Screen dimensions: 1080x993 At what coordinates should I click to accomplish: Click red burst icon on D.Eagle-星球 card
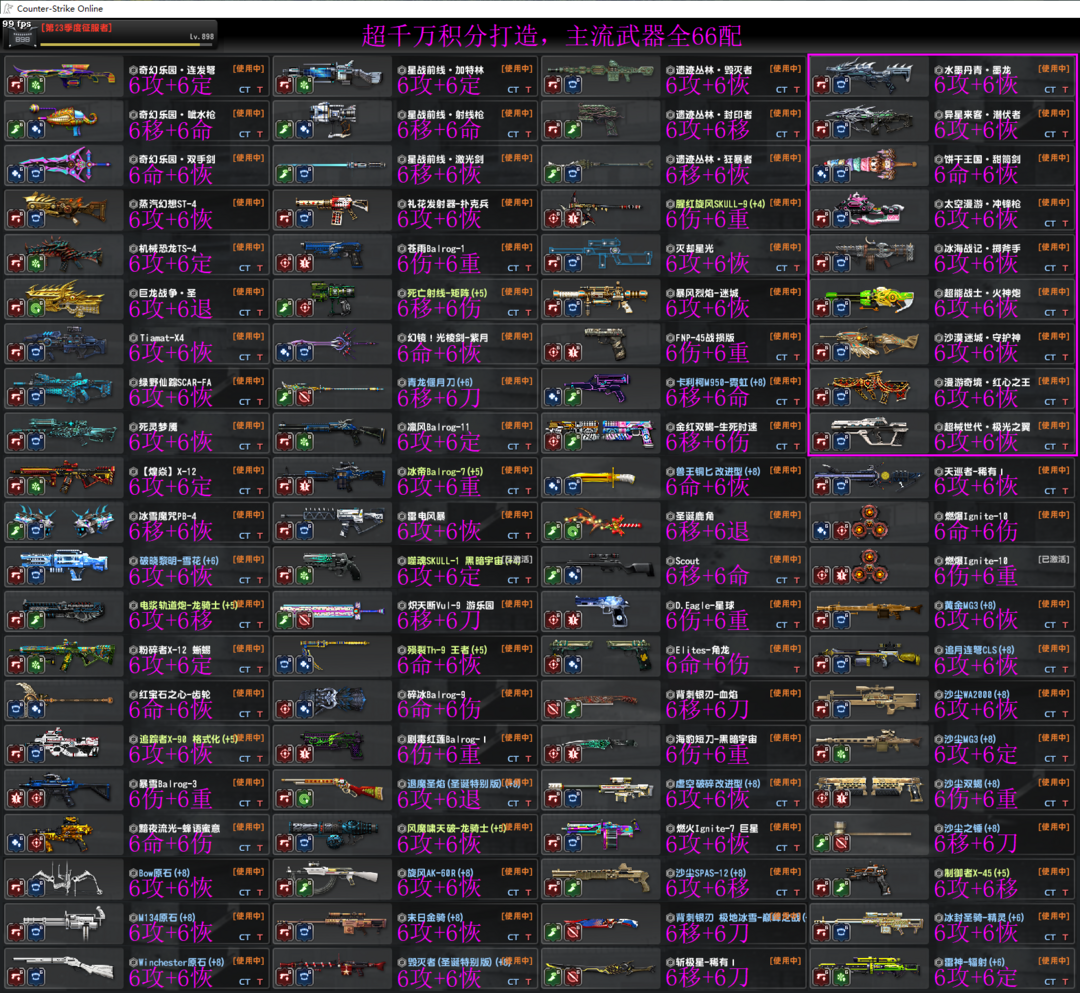pyautogui.click(x=574, y=620)
